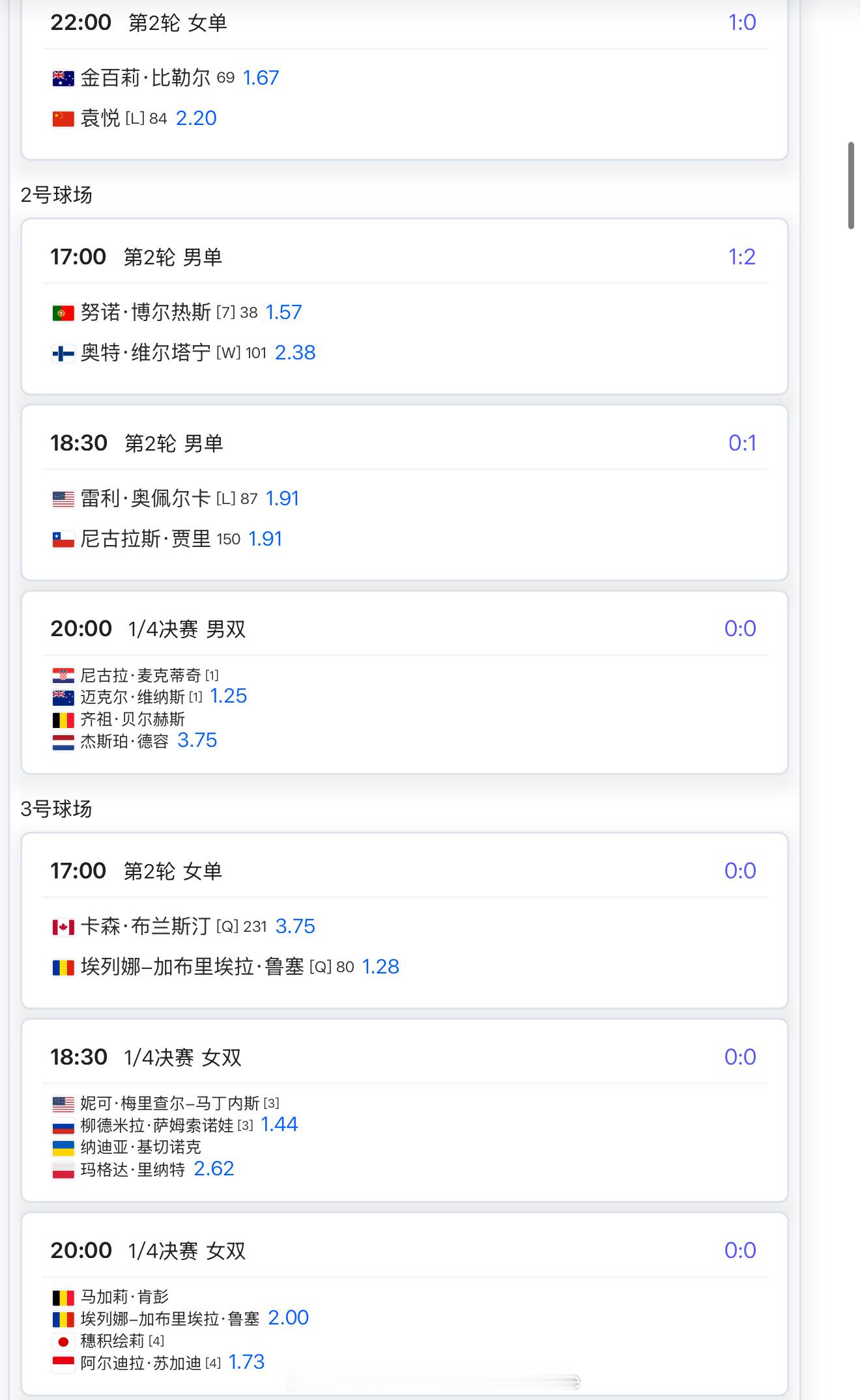This screenshot has width=860, height=1400.
Task: Click the Portugal flag beside 努诺·博尔热斯
Action: [x=63, y=313]
